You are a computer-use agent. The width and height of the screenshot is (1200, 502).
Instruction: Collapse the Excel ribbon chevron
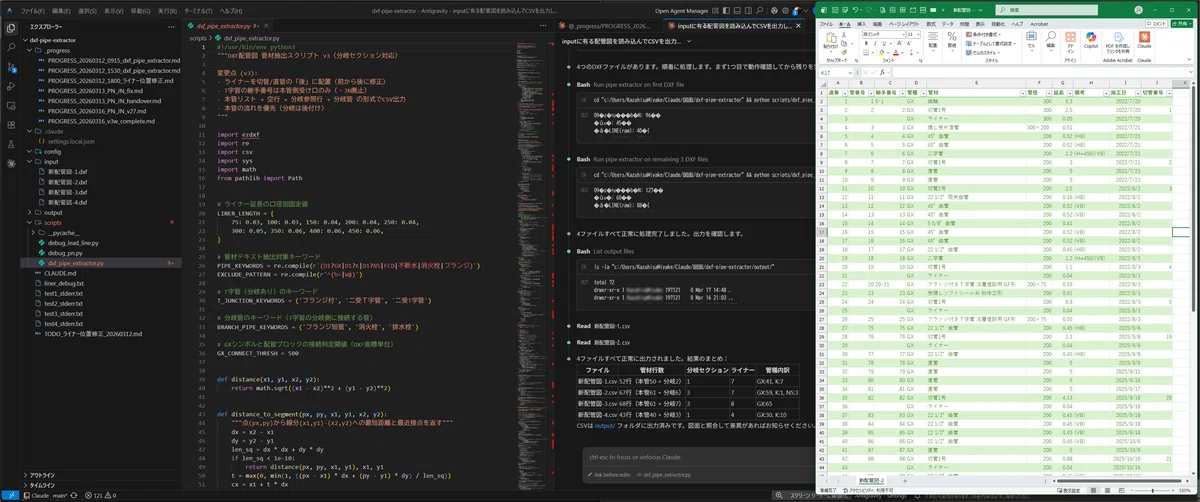(1189, 59)
